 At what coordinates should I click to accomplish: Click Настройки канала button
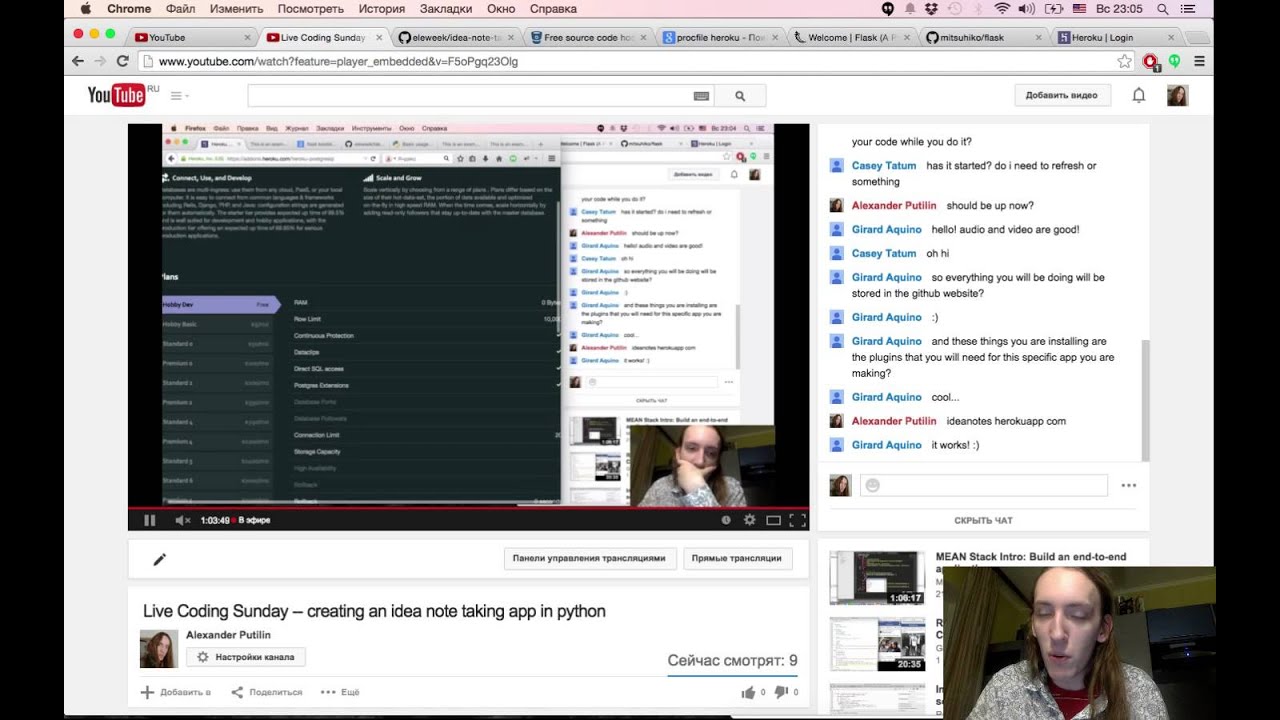[x=246, y=657]
